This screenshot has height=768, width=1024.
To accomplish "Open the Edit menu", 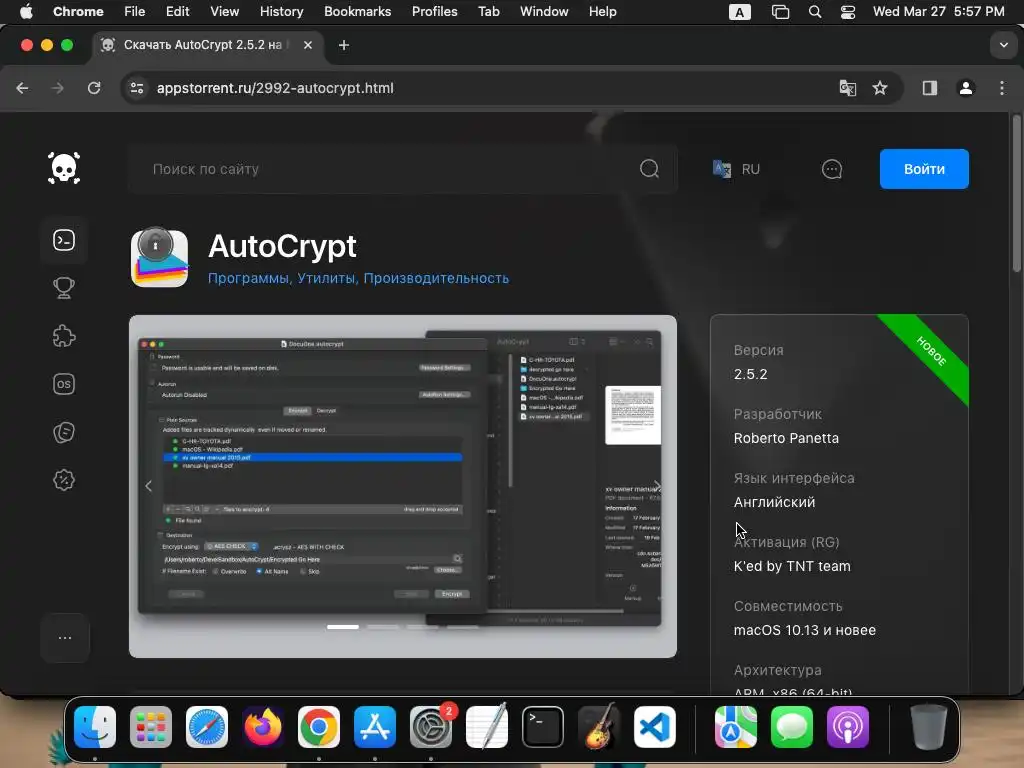I will pyautogui.click(x=177, y=12).
